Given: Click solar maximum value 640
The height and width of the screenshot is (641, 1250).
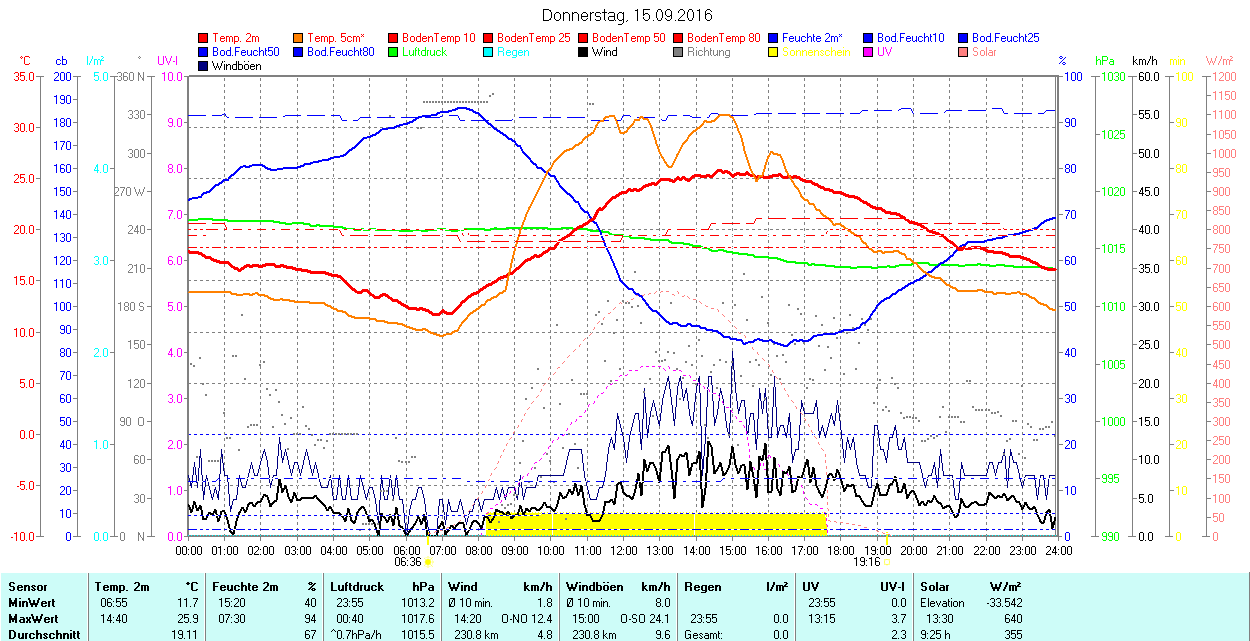Looking at the screenshot, I should click(x=1013, y=619).
